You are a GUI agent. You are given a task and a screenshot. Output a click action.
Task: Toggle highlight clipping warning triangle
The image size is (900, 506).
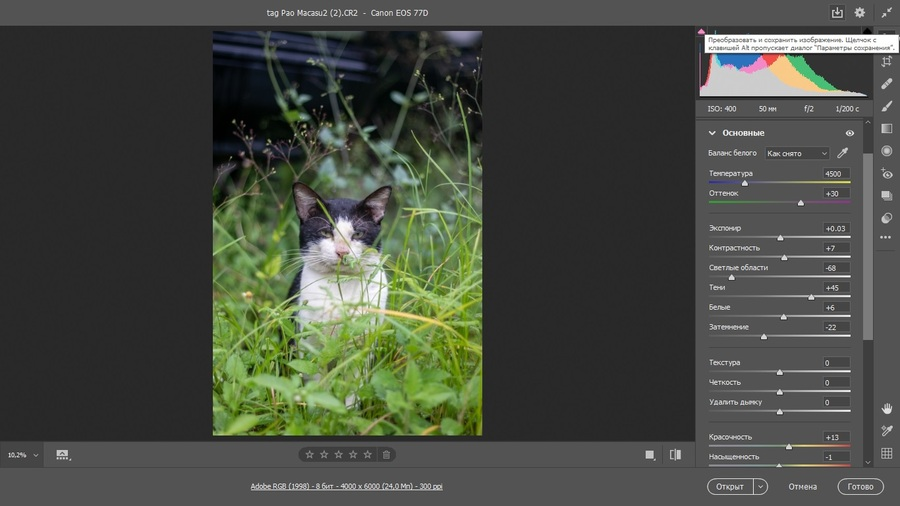pos(867,30)
